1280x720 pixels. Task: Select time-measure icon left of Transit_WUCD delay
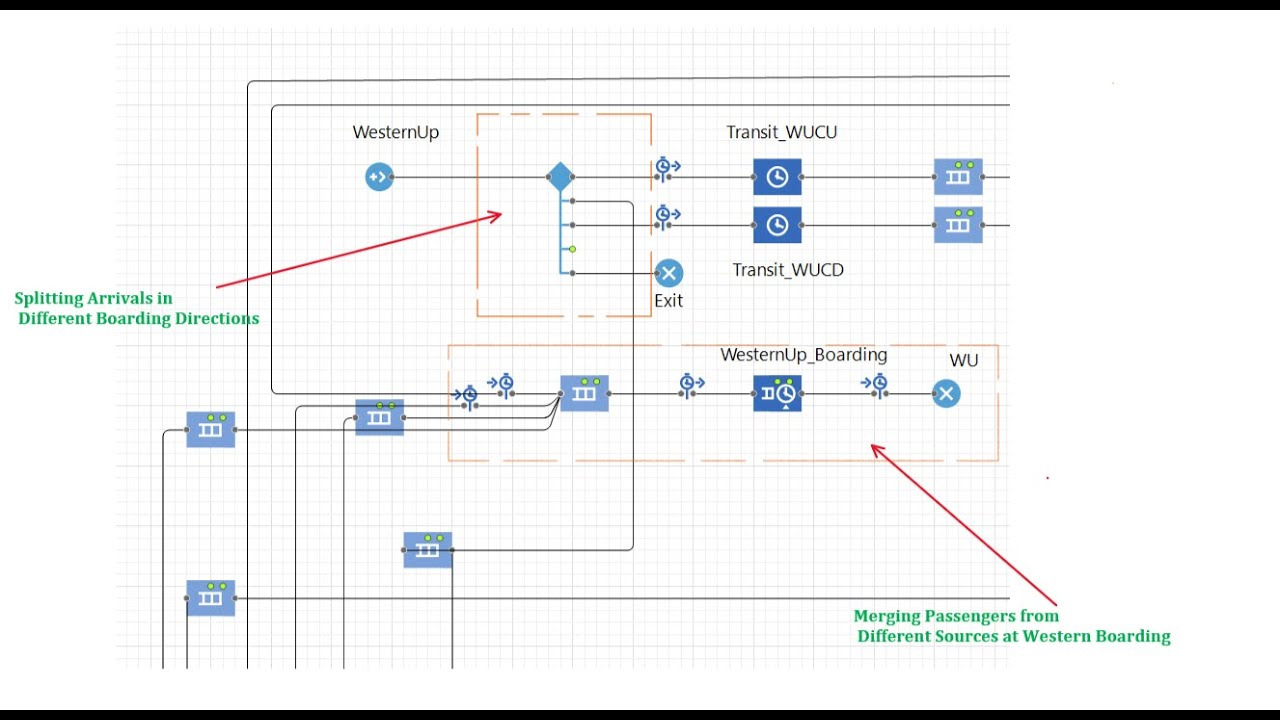[x=666, y=216]
